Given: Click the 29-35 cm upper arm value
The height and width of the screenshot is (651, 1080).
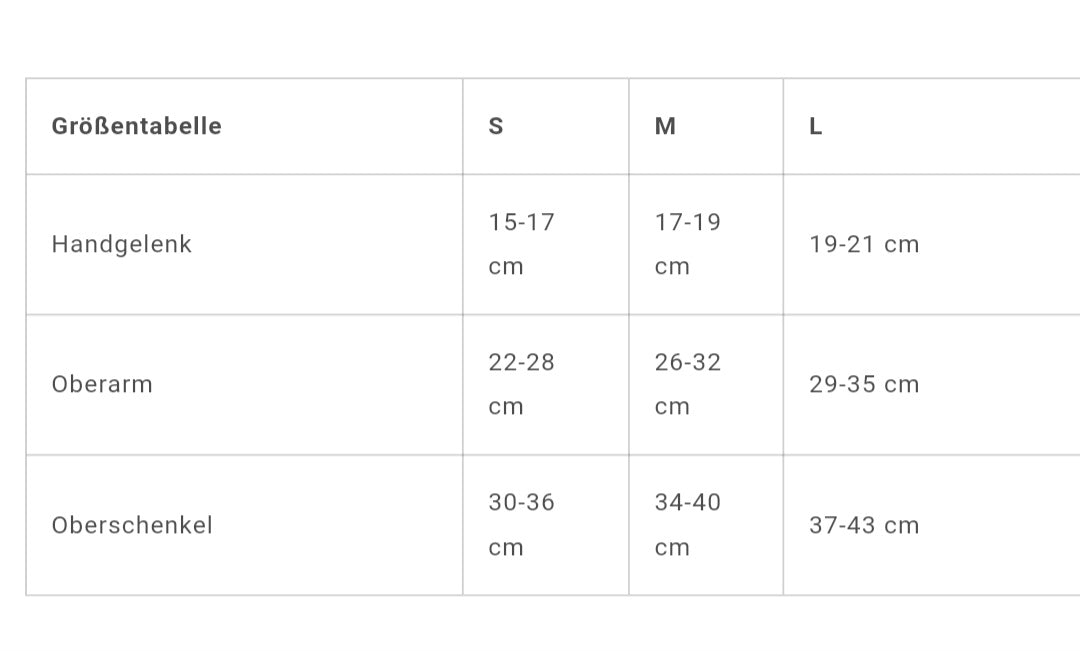Looking at the screenshot, I should point(864,384).
